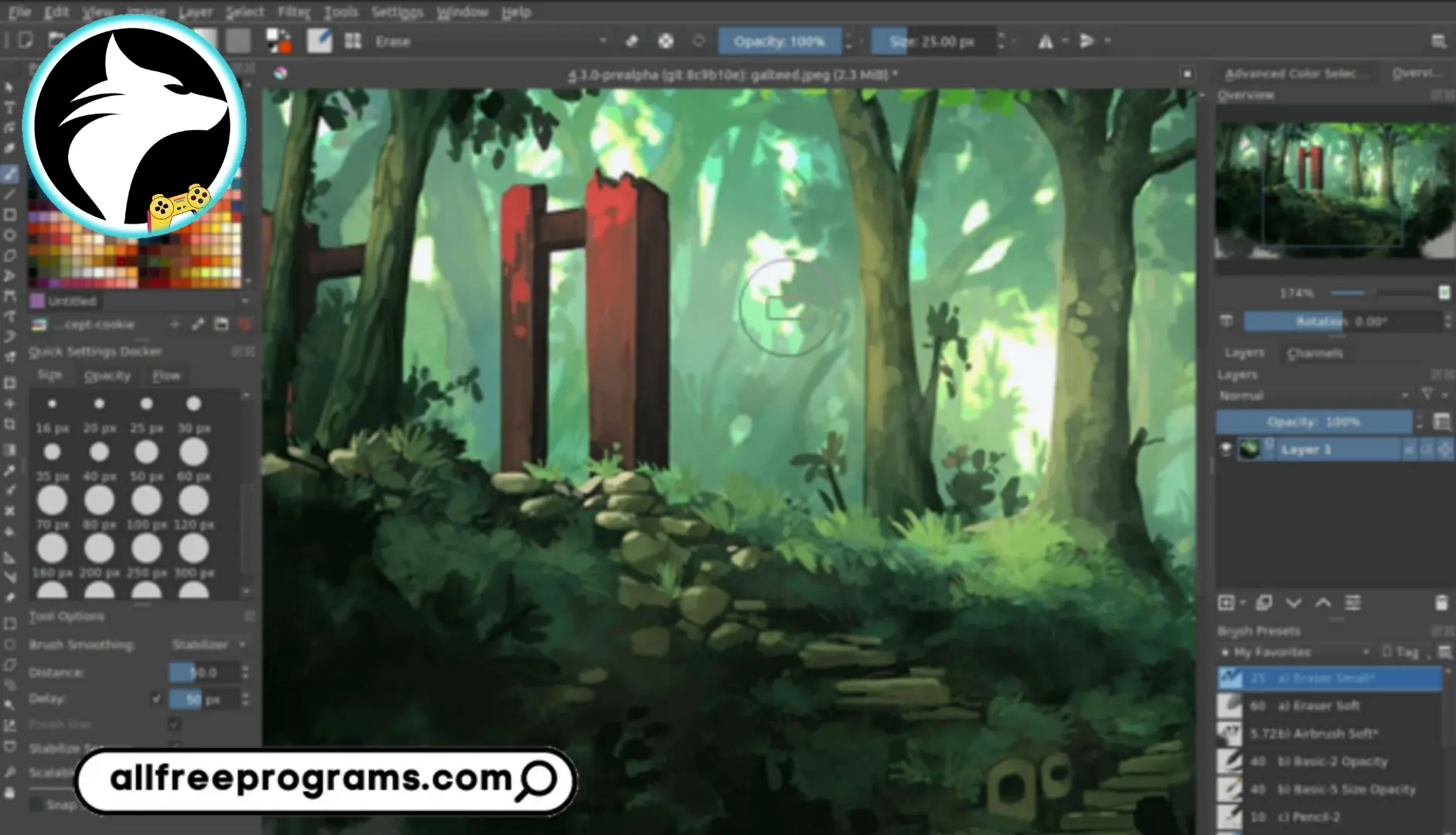This screenshot has width=1456, height=835.
Task: Click the Opacity 100% slider in toolbar
Action: [779, 42]
